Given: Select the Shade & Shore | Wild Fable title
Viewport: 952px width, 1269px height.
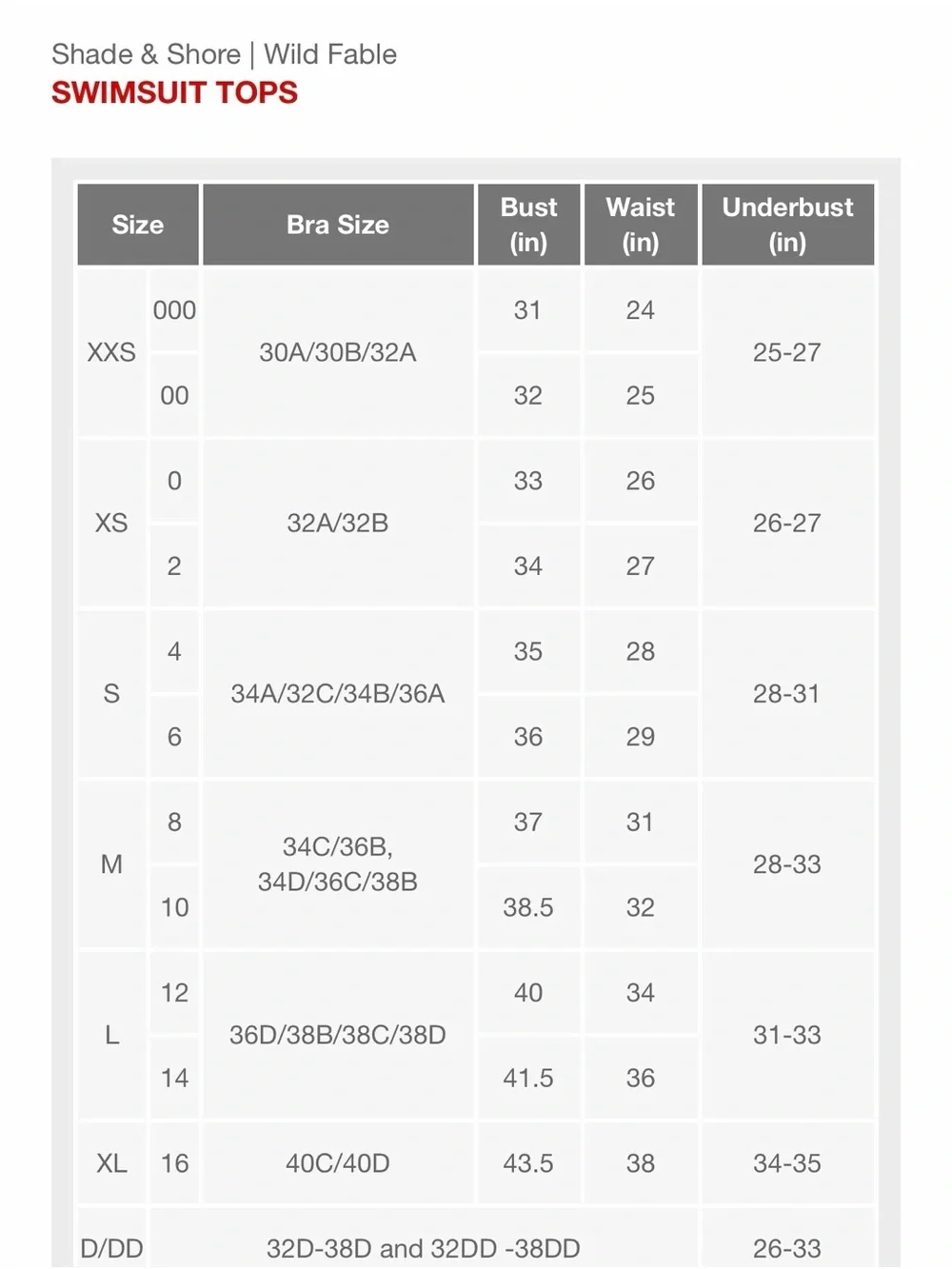Looking at the screenshot, I should (224, 54).
